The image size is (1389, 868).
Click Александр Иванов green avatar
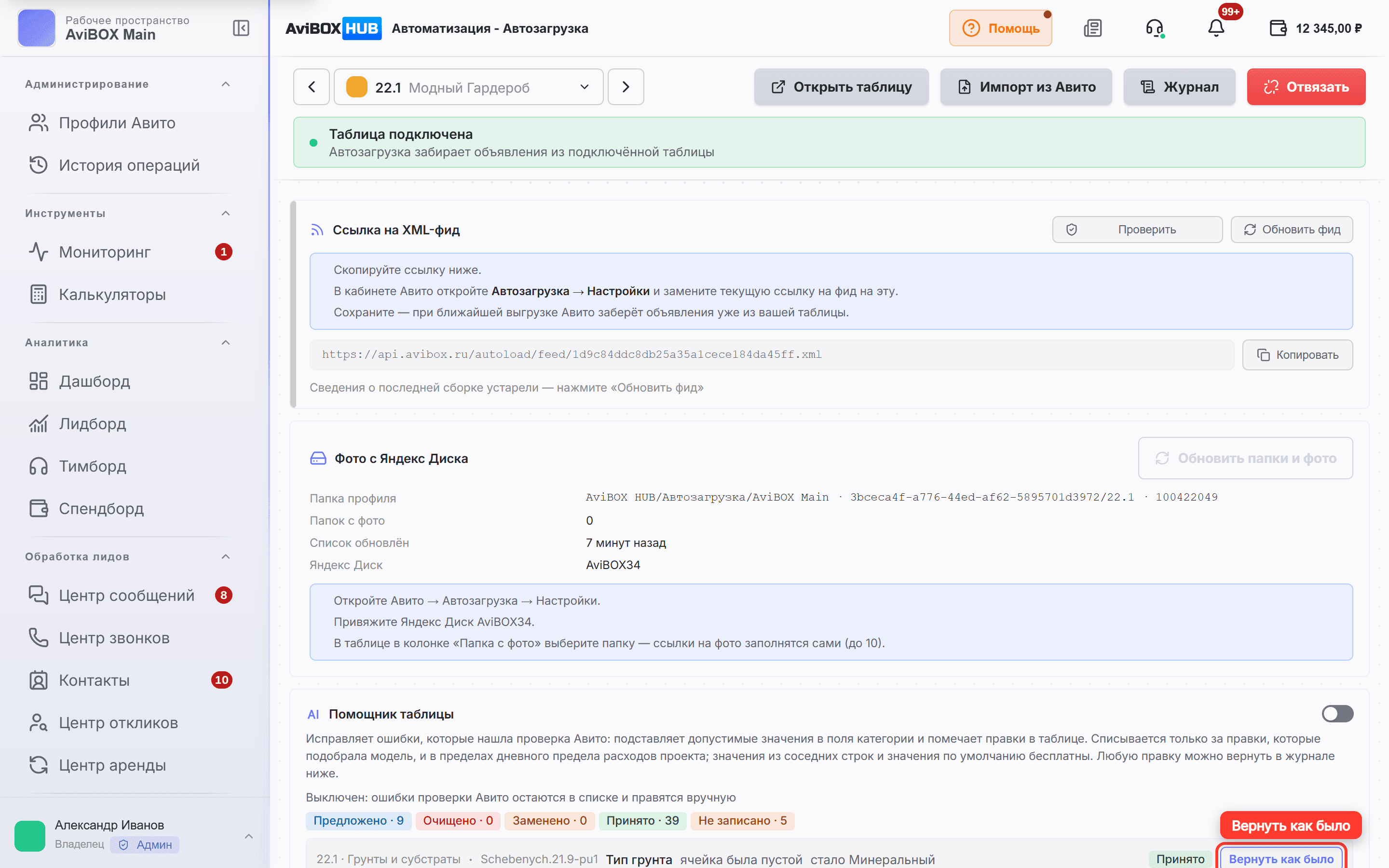coord(30,836)
